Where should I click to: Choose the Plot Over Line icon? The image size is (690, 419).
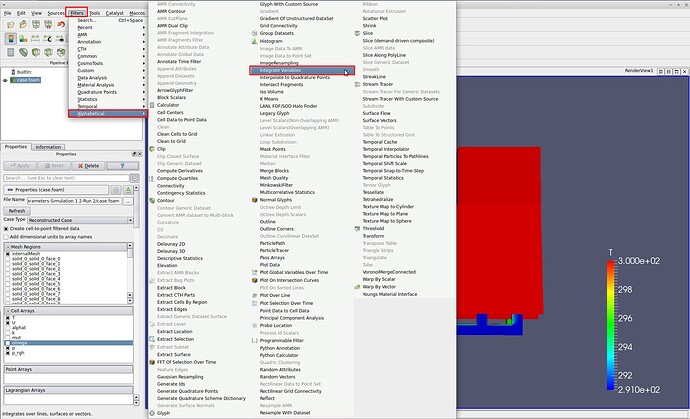[x=254, y=295]
